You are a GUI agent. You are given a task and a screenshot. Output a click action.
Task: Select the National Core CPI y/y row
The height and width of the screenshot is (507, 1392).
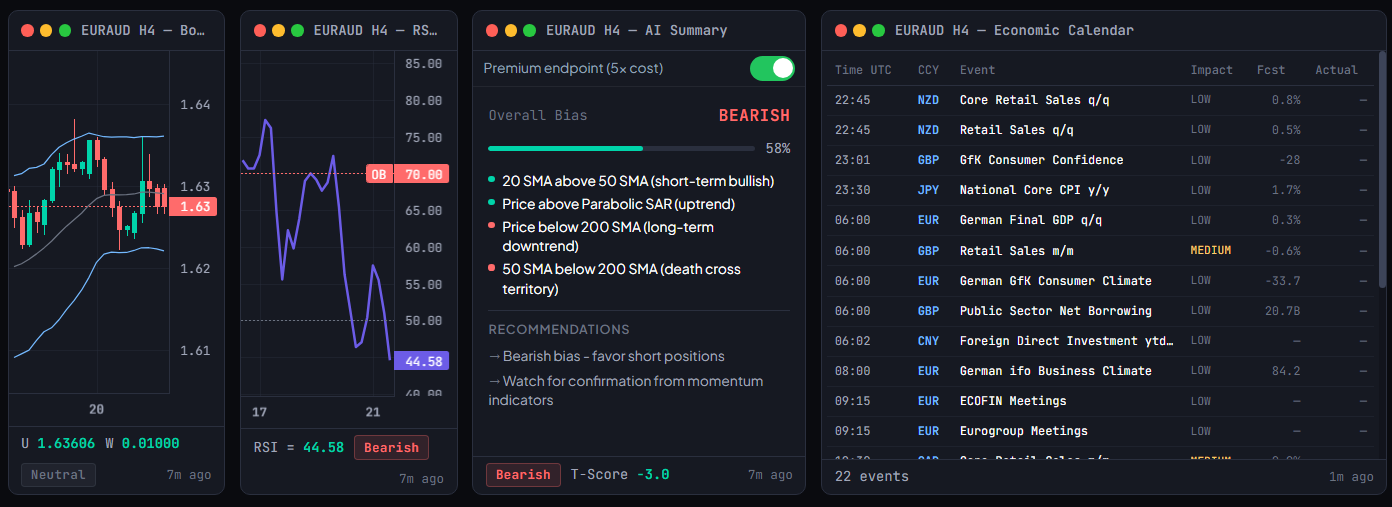click(1103, 190)
